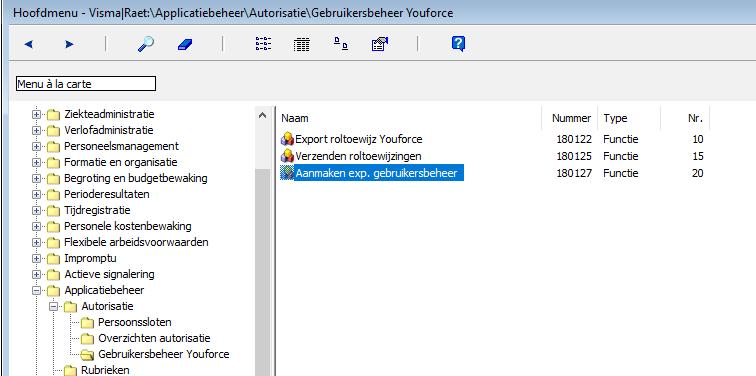The image size is (756, 376).
Task: Click the Export roltoewijz Youforce function icon
Action: [x=287, y=139]
